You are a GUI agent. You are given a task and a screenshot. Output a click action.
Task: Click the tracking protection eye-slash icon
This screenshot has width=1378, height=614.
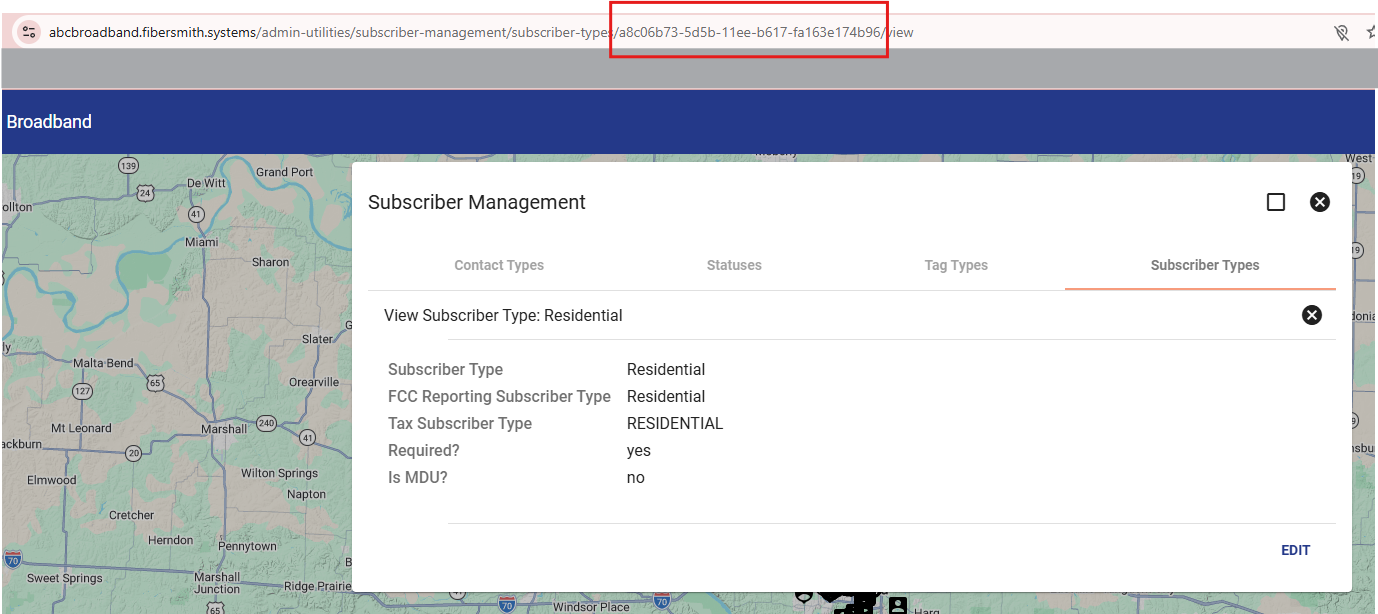[1342, 33]
